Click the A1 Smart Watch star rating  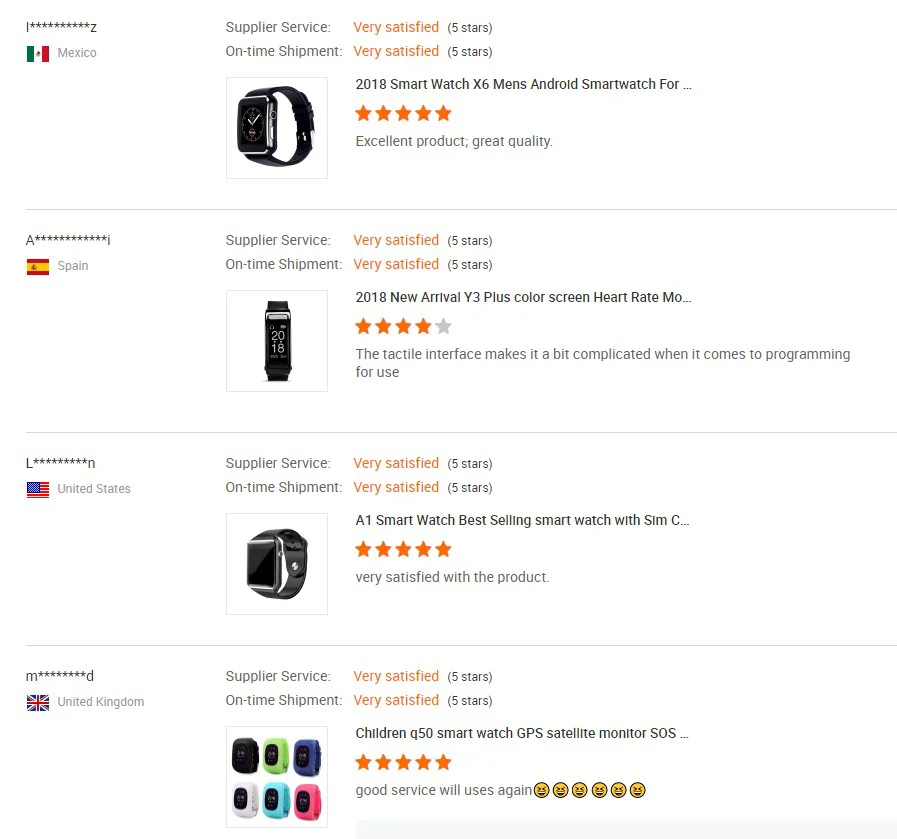(404, 549)
